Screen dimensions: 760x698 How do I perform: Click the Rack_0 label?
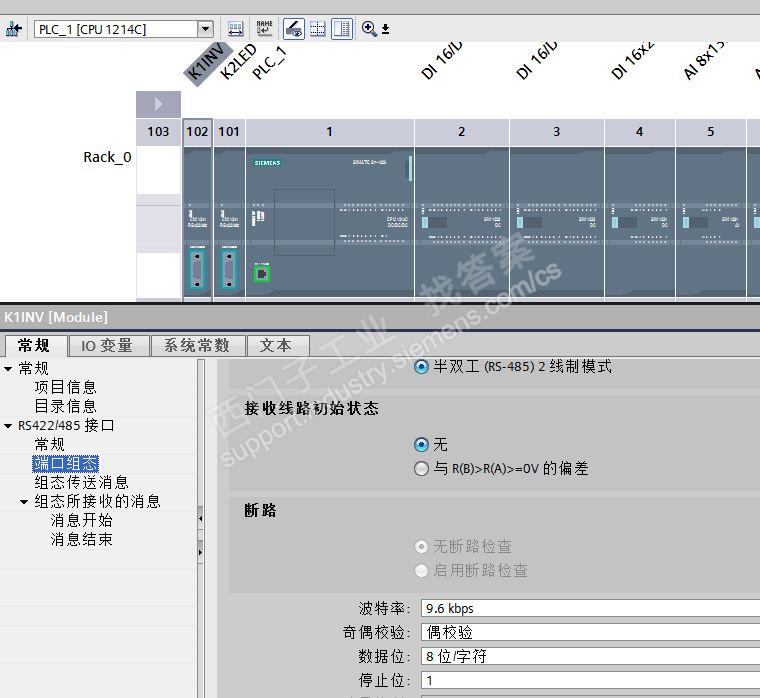[107, 157]
